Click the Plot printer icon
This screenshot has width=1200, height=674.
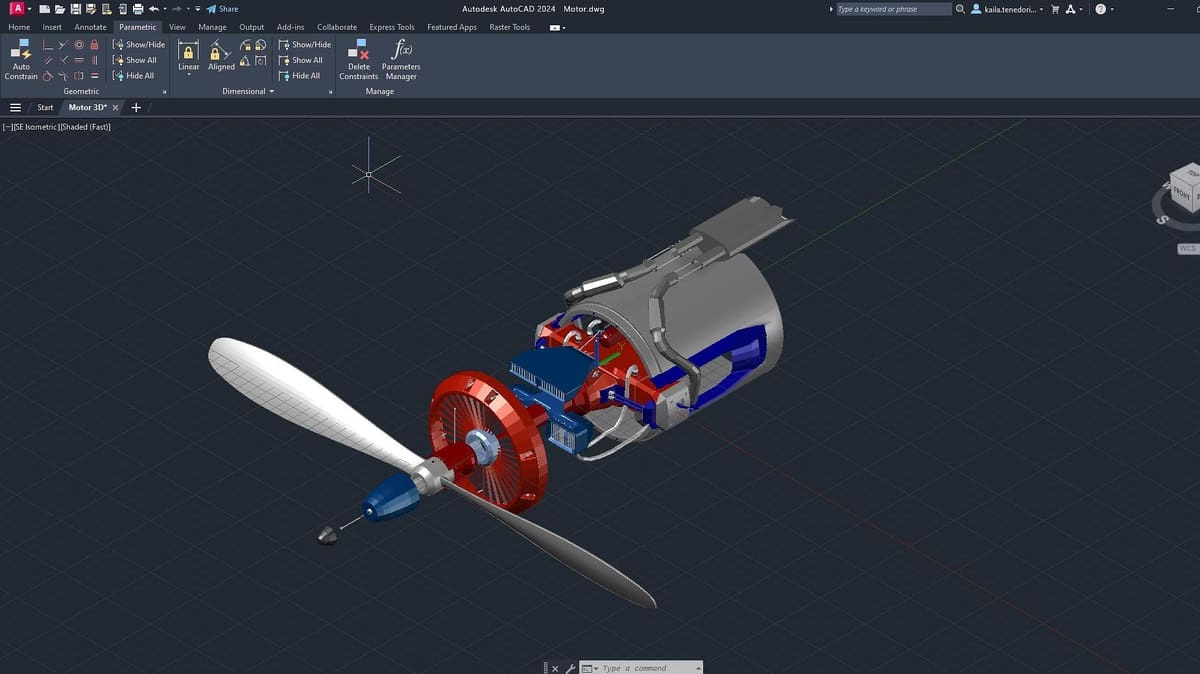137,9
